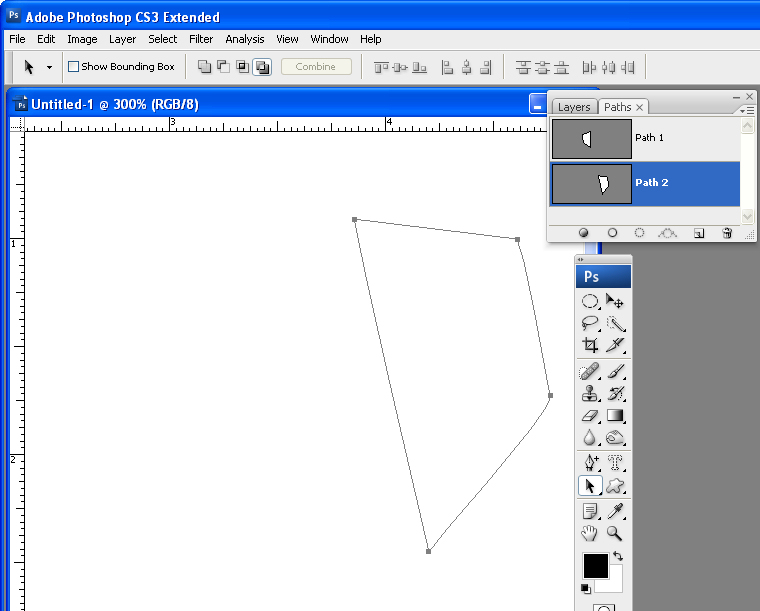
Task: Open the File menu
Action: [17, 39]
